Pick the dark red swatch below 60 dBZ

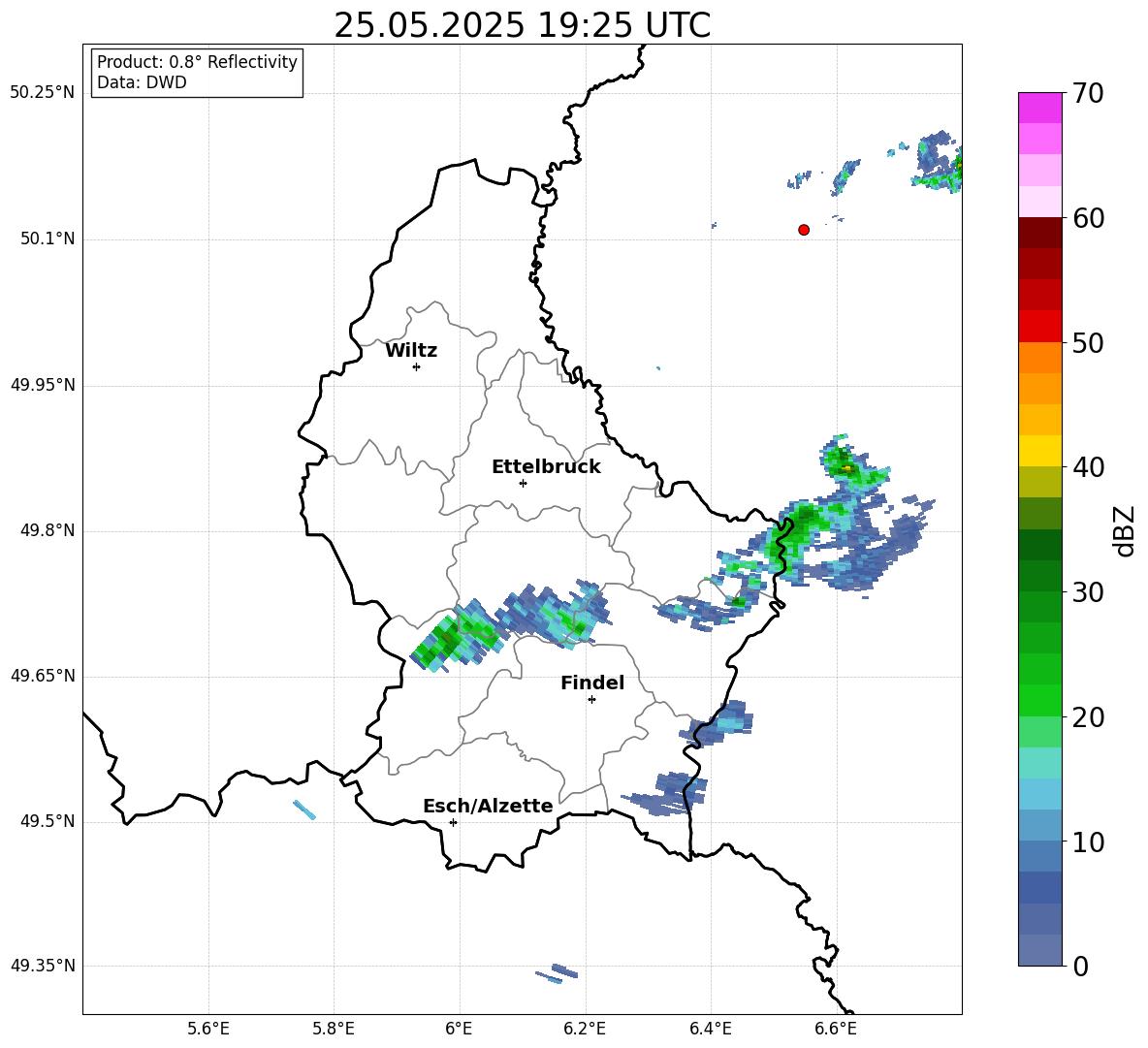click(1039, 233)
